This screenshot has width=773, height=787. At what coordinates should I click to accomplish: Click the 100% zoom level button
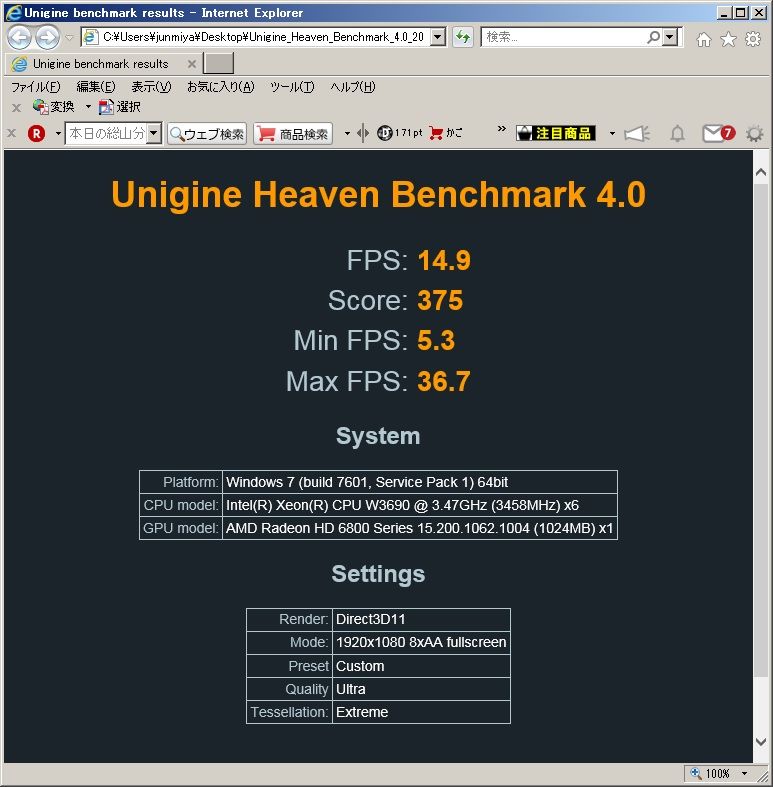[x=711, y=773]
